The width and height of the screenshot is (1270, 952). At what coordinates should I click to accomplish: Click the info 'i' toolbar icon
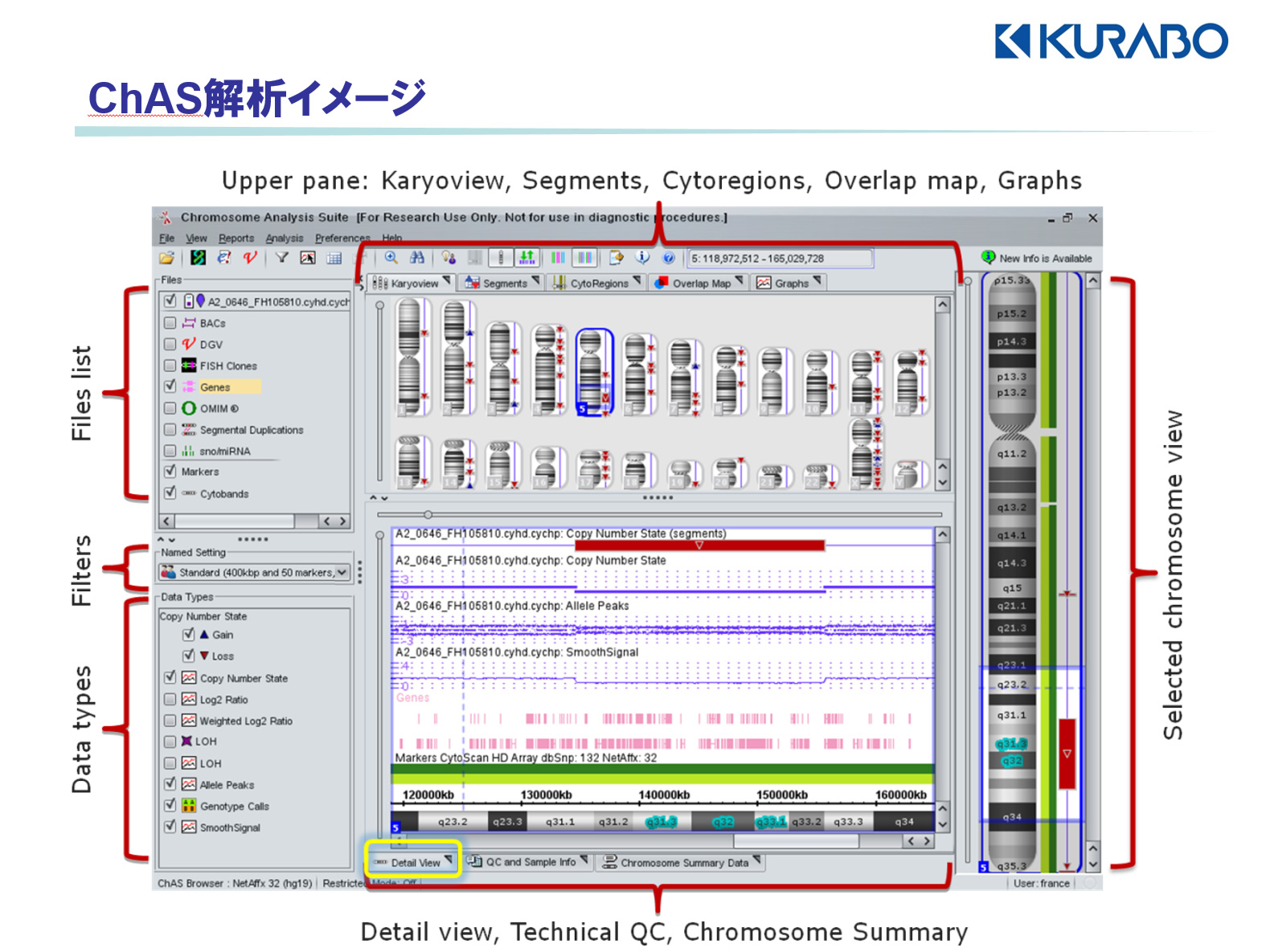click(x=642, y=258)
